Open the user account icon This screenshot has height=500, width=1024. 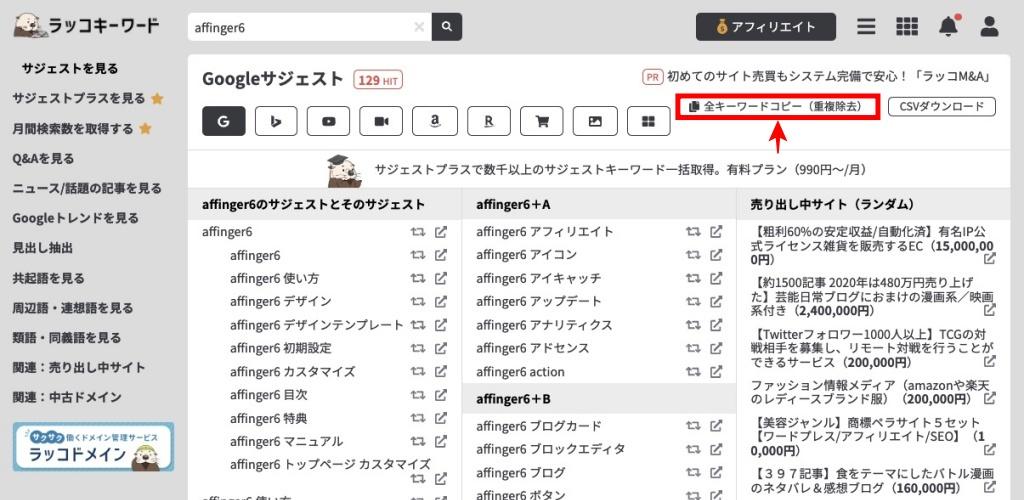pos(989,27)
